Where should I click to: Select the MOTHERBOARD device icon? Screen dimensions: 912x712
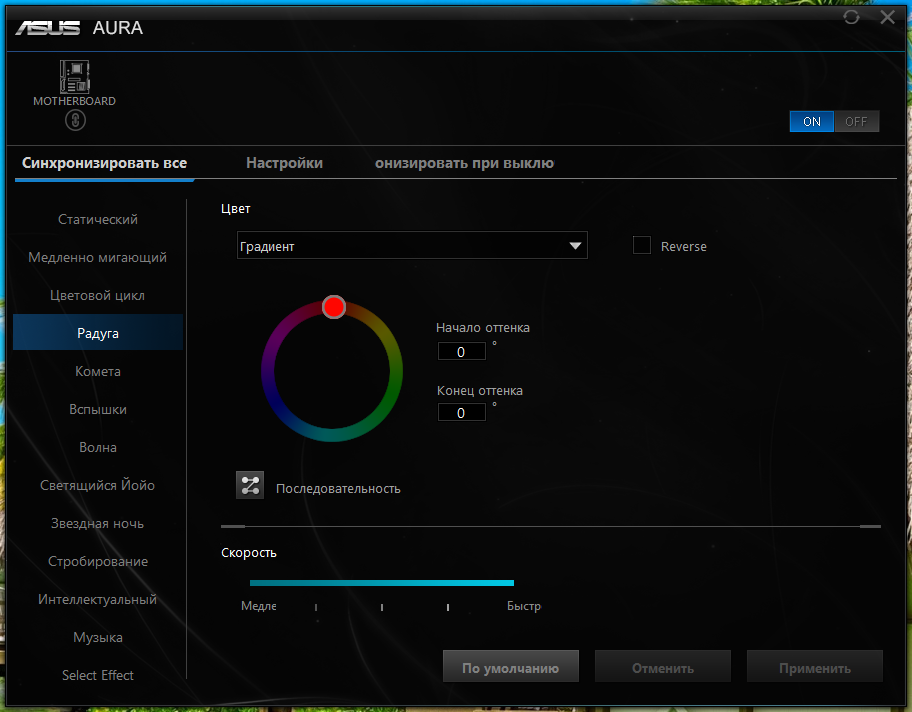(74, 76)
